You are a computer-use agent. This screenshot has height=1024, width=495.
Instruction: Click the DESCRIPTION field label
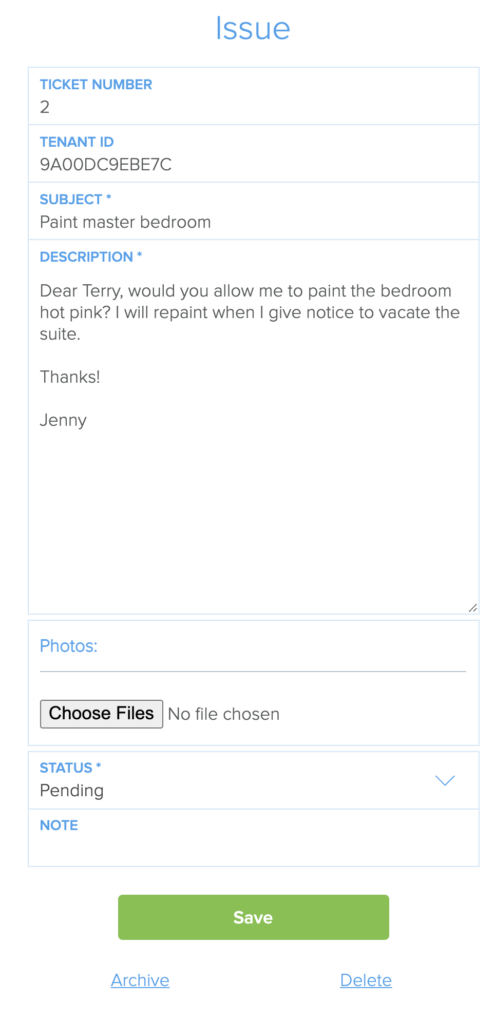(91, 257)
